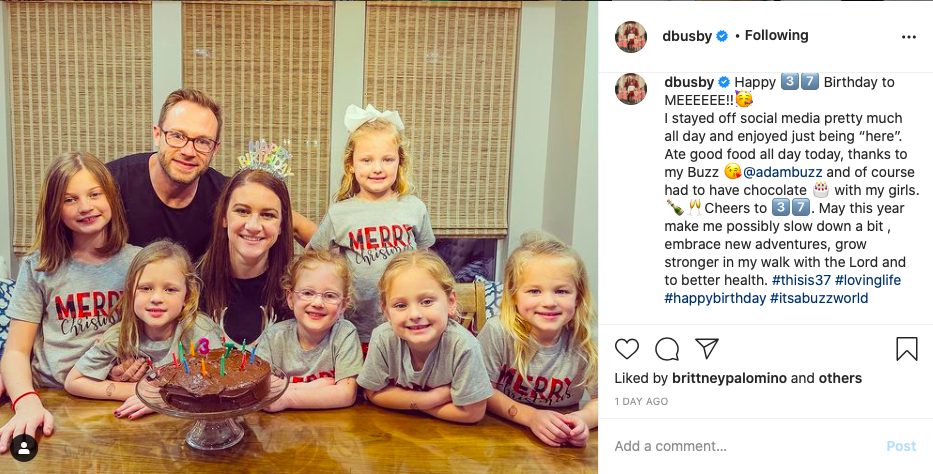The width and height of the screenshot is (933, 474).
Task: Open dbusby username in caption
Action: tap(689, 82)
